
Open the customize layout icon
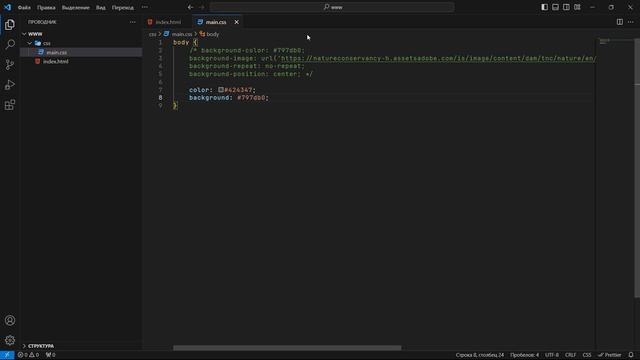(x=577, y=7)
